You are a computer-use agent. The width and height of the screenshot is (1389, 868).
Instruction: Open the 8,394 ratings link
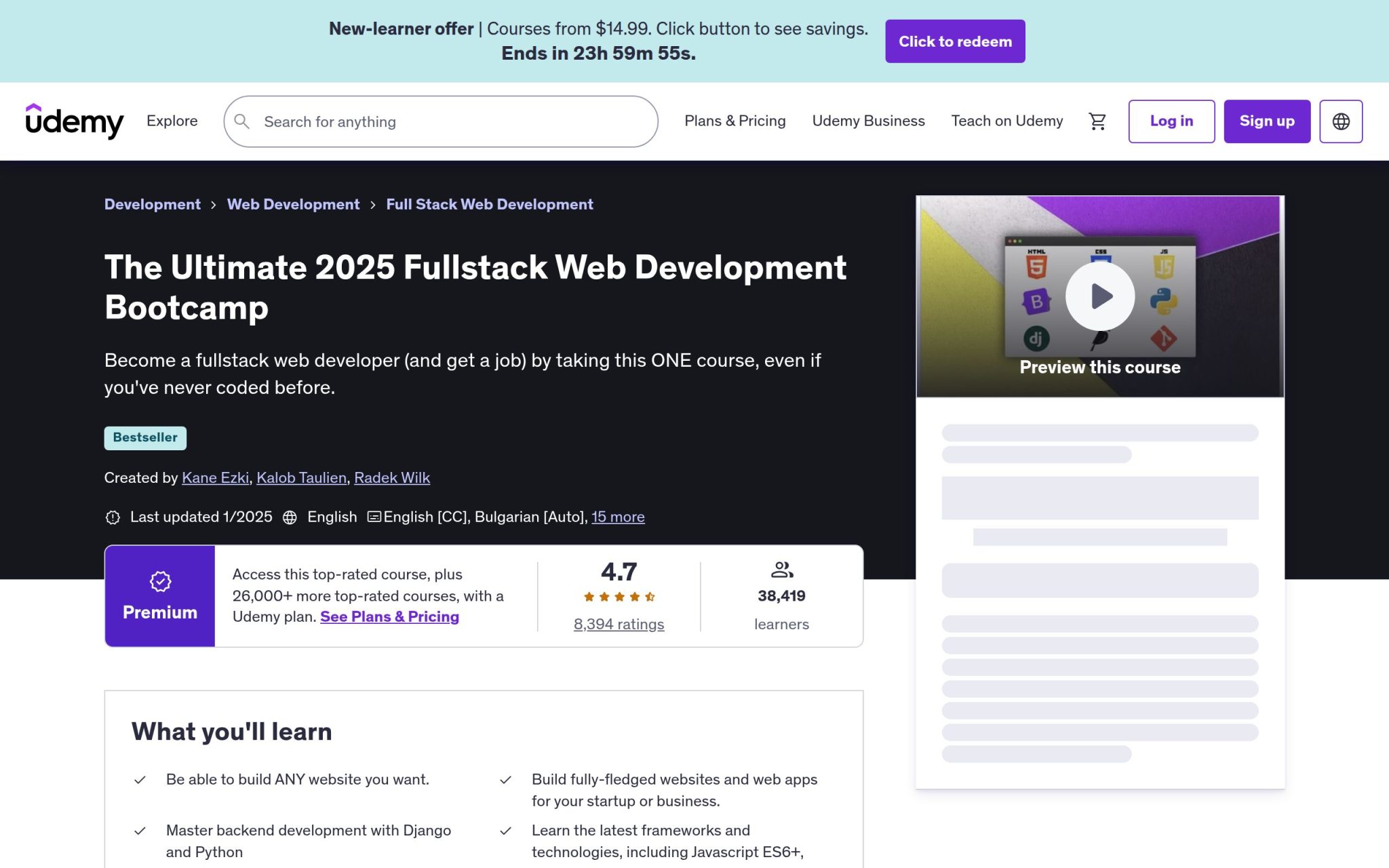pos(619,624)
